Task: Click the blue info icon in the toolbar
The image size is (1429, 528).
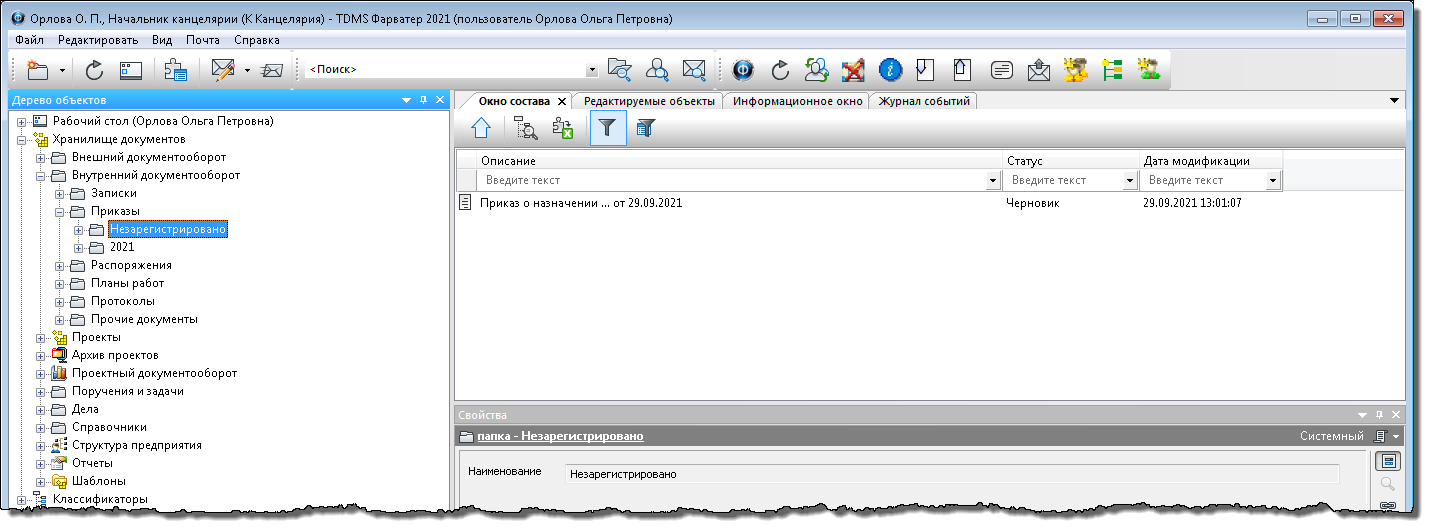Action: pyautogui.click(x=890, y=70)
